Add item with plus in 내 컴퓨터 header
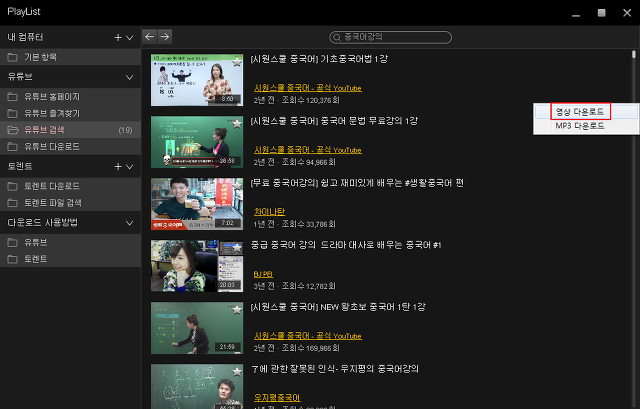The width and height of the screenshot is (640, 409). pyautogui.click(x=118, y=38)
